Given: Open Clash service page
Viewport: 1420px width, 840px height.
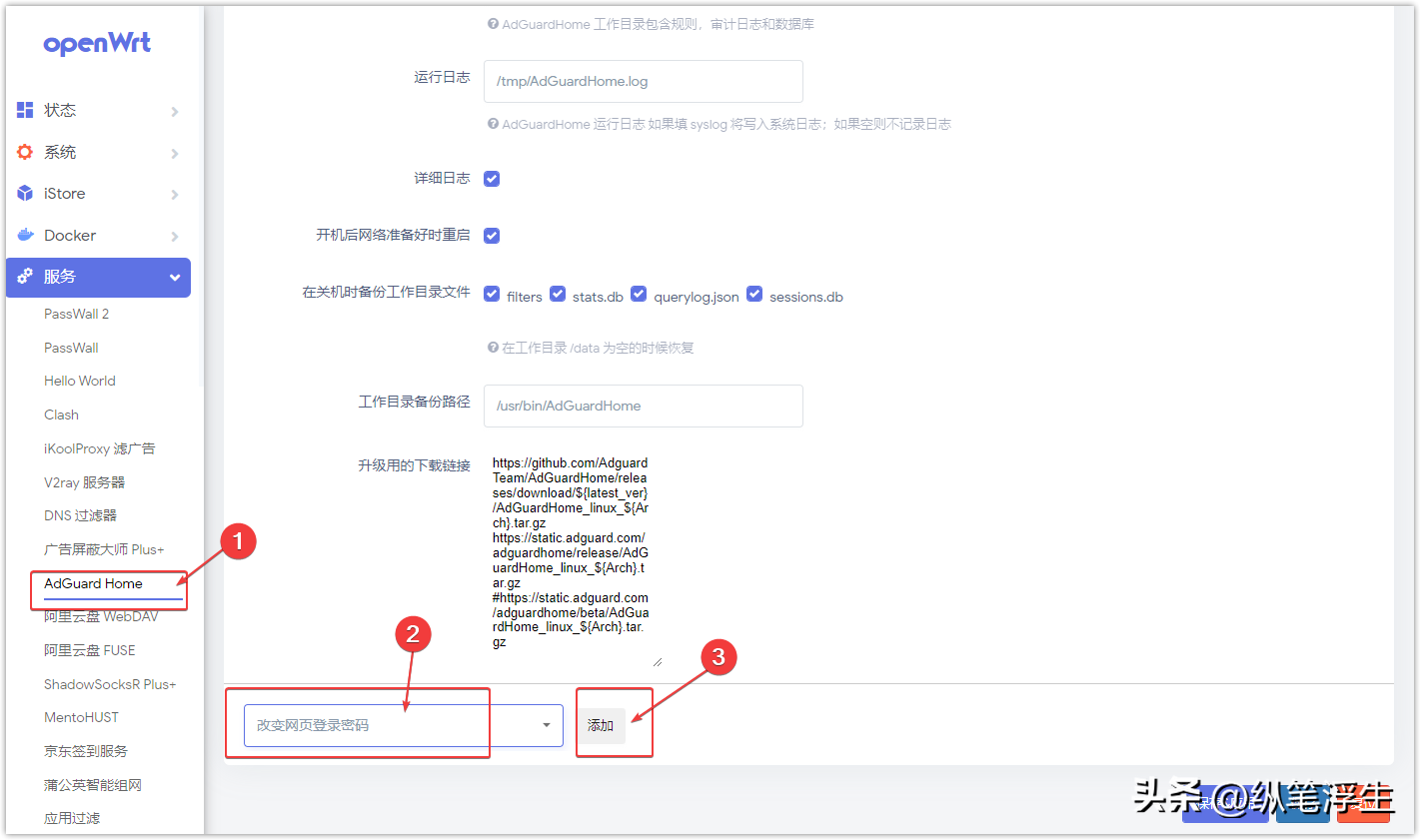Looking at the screenshot, I should click(x=61, y=415).
